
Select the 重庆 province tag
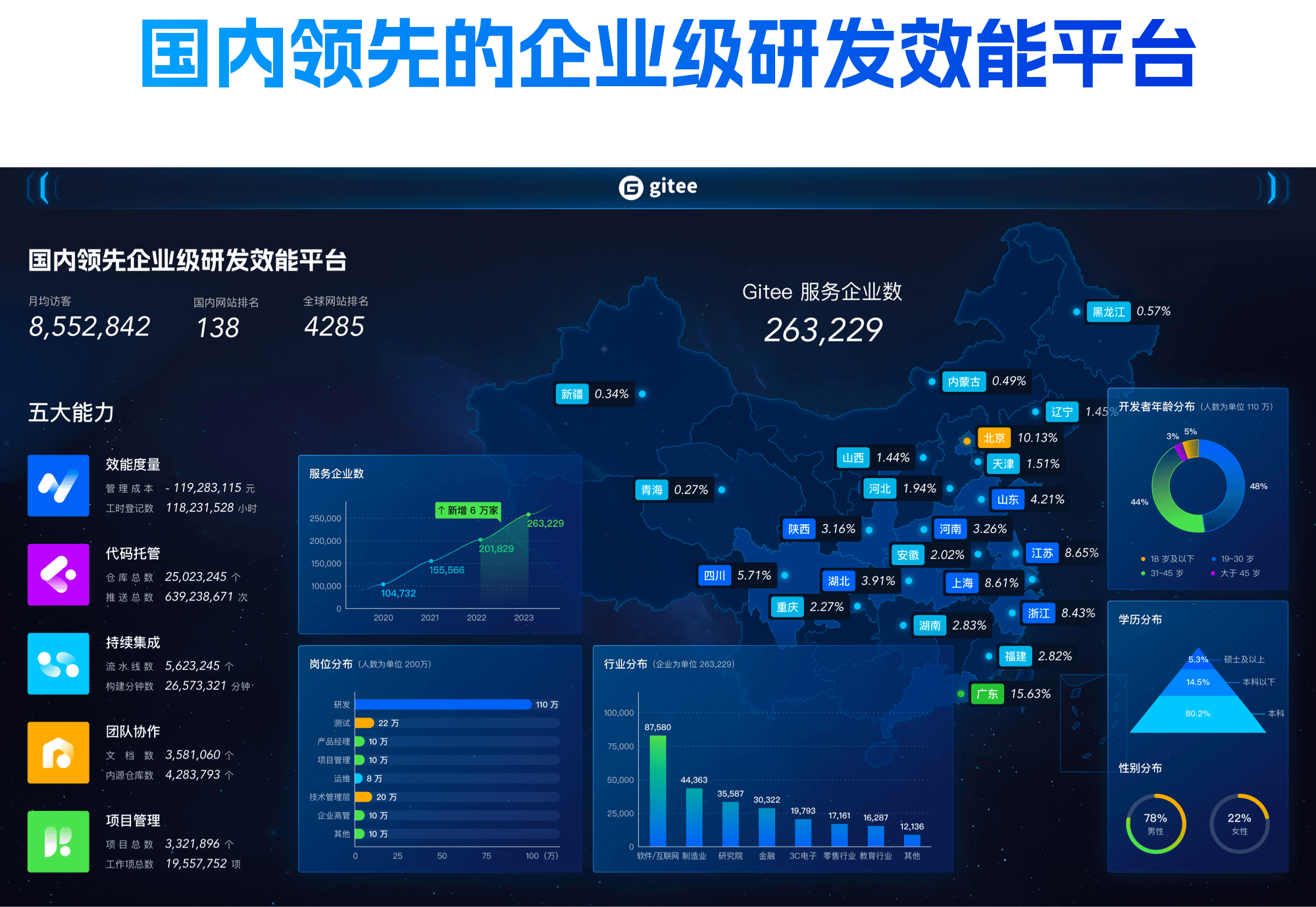click(787, 606)
